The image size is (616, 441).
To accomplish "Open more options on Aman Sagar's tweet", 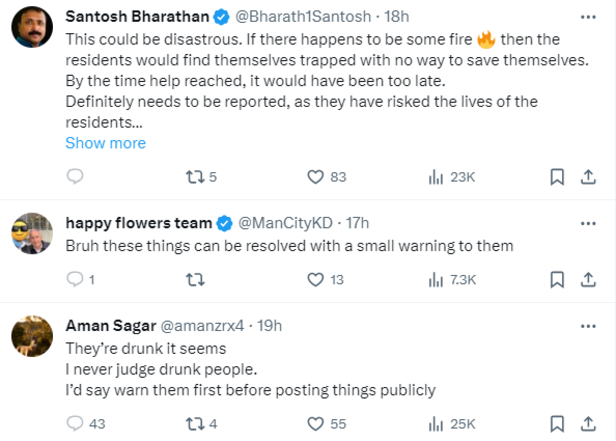I will coord(588,325).
